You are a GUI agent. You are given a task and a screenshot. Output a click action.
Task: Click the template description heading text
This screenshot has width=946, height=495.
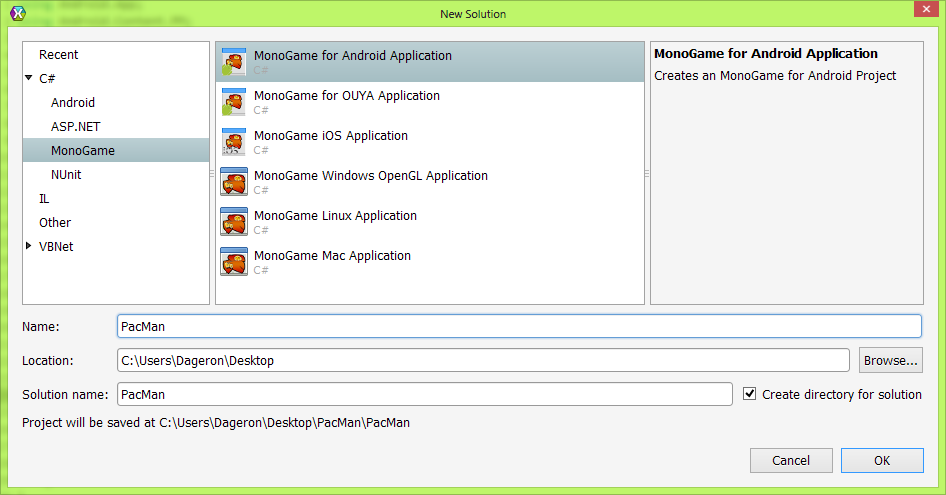pyautogui.click(x=766, y=54)
